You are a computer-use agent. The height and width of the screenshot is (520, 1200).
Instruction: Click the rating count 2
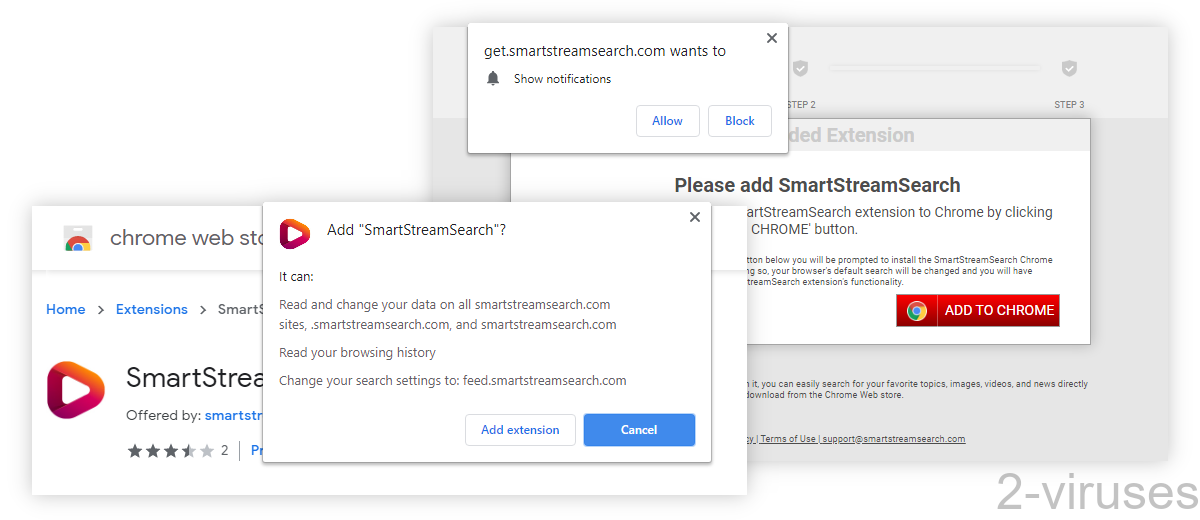click(x=225, y=451)
